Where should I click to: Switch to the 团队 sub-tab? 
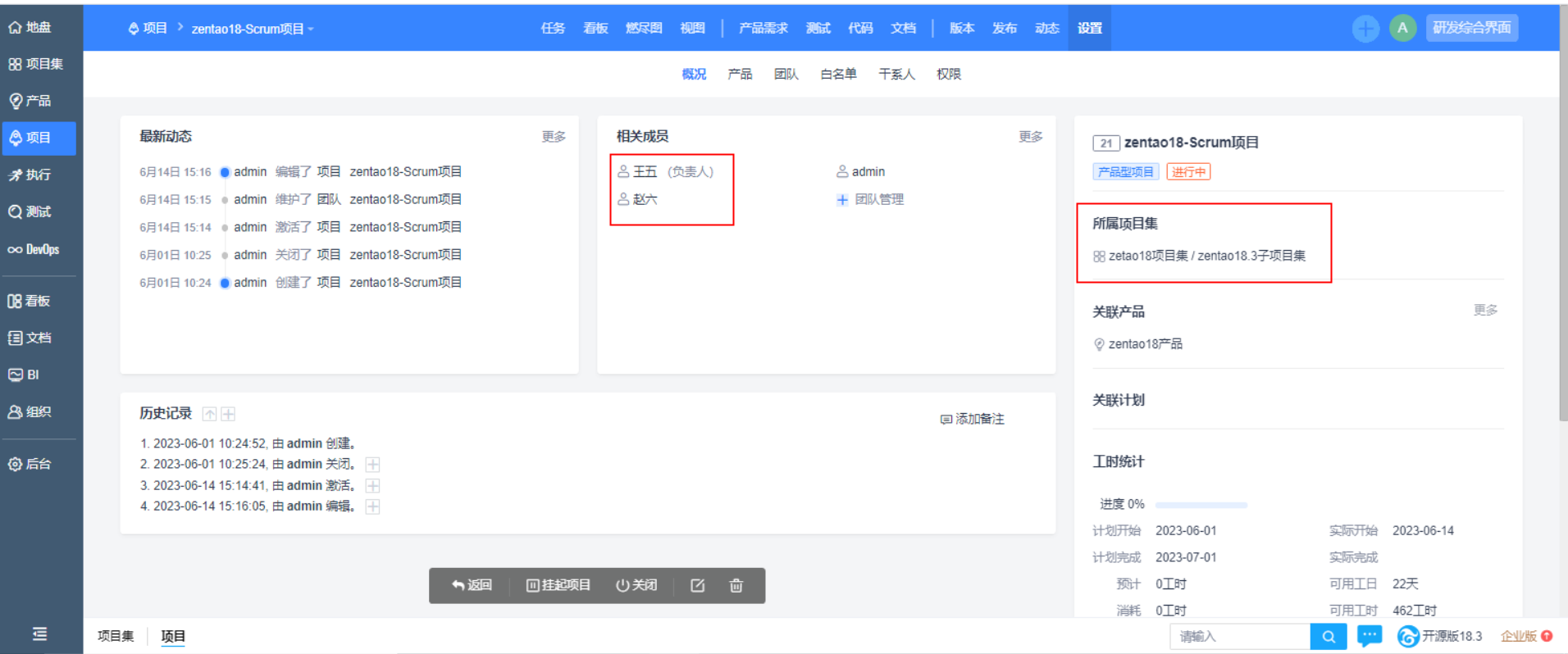(786, 74)
